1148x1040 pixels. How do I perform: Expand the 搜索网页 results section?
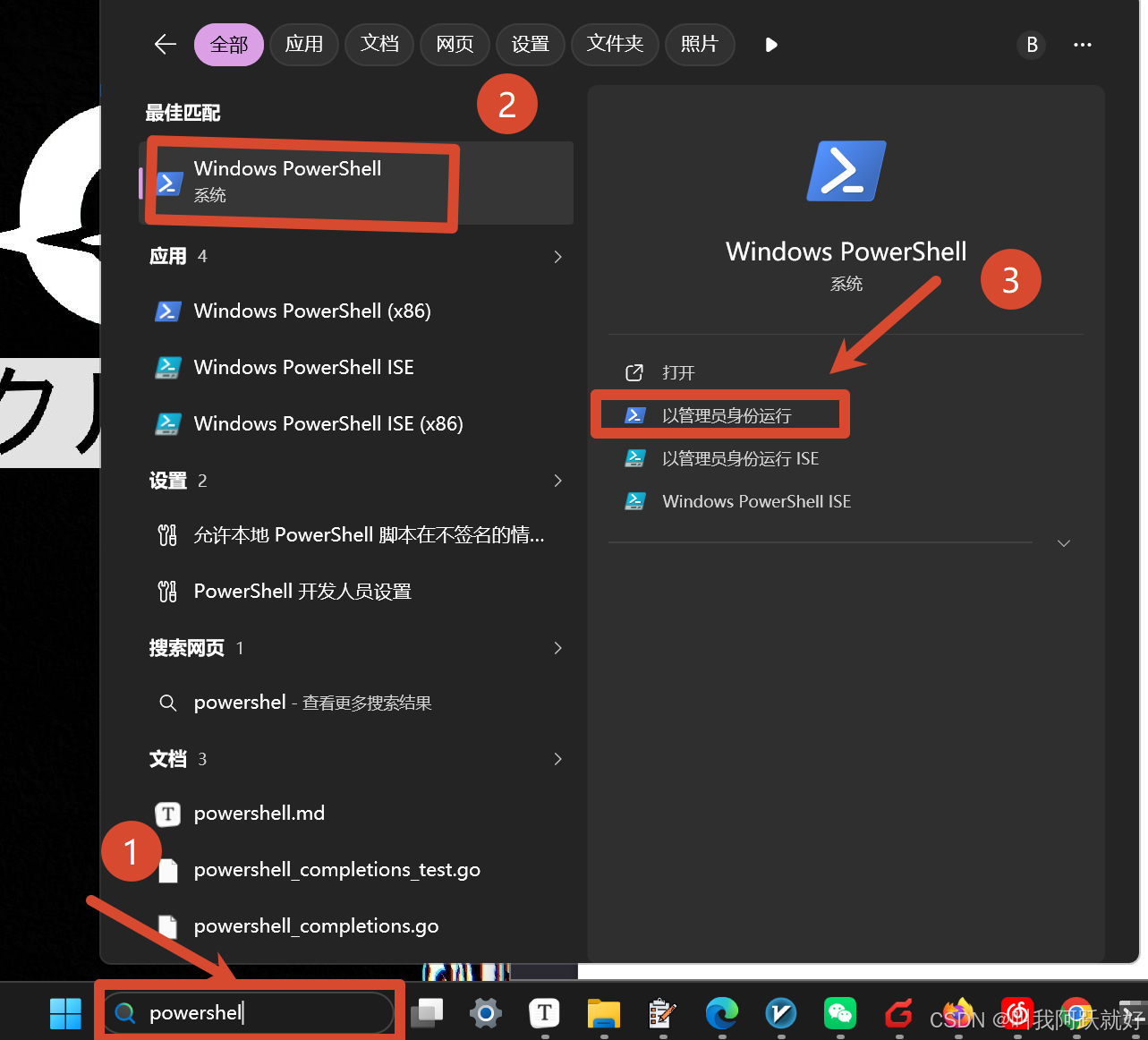tap(557, 648)
